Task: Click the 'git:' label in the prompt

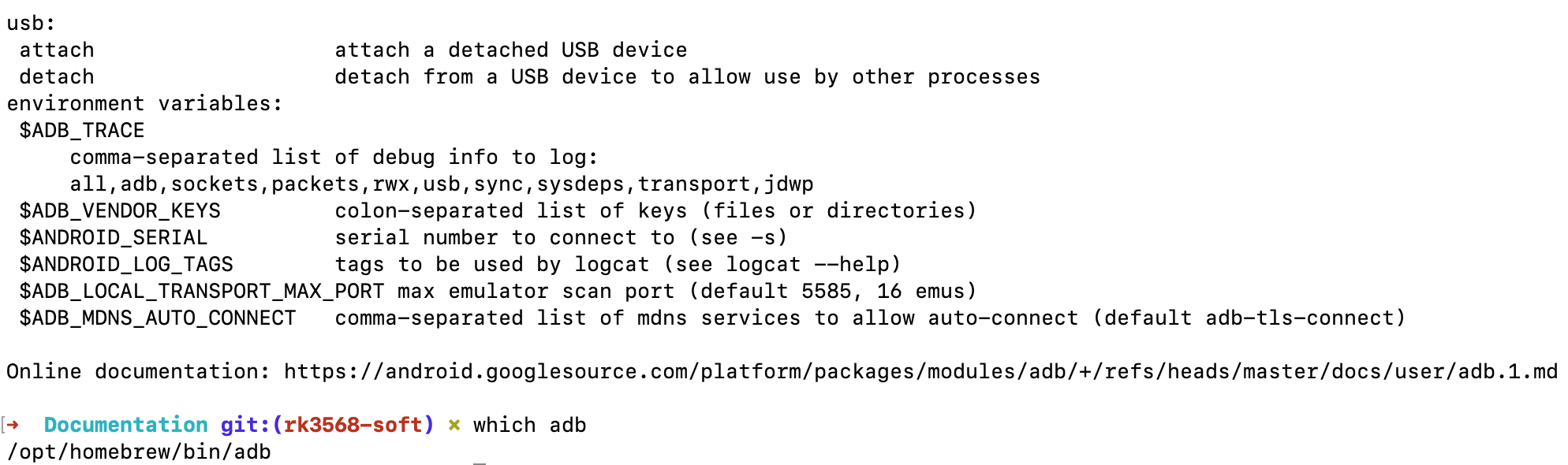Action: click(245, 425)
